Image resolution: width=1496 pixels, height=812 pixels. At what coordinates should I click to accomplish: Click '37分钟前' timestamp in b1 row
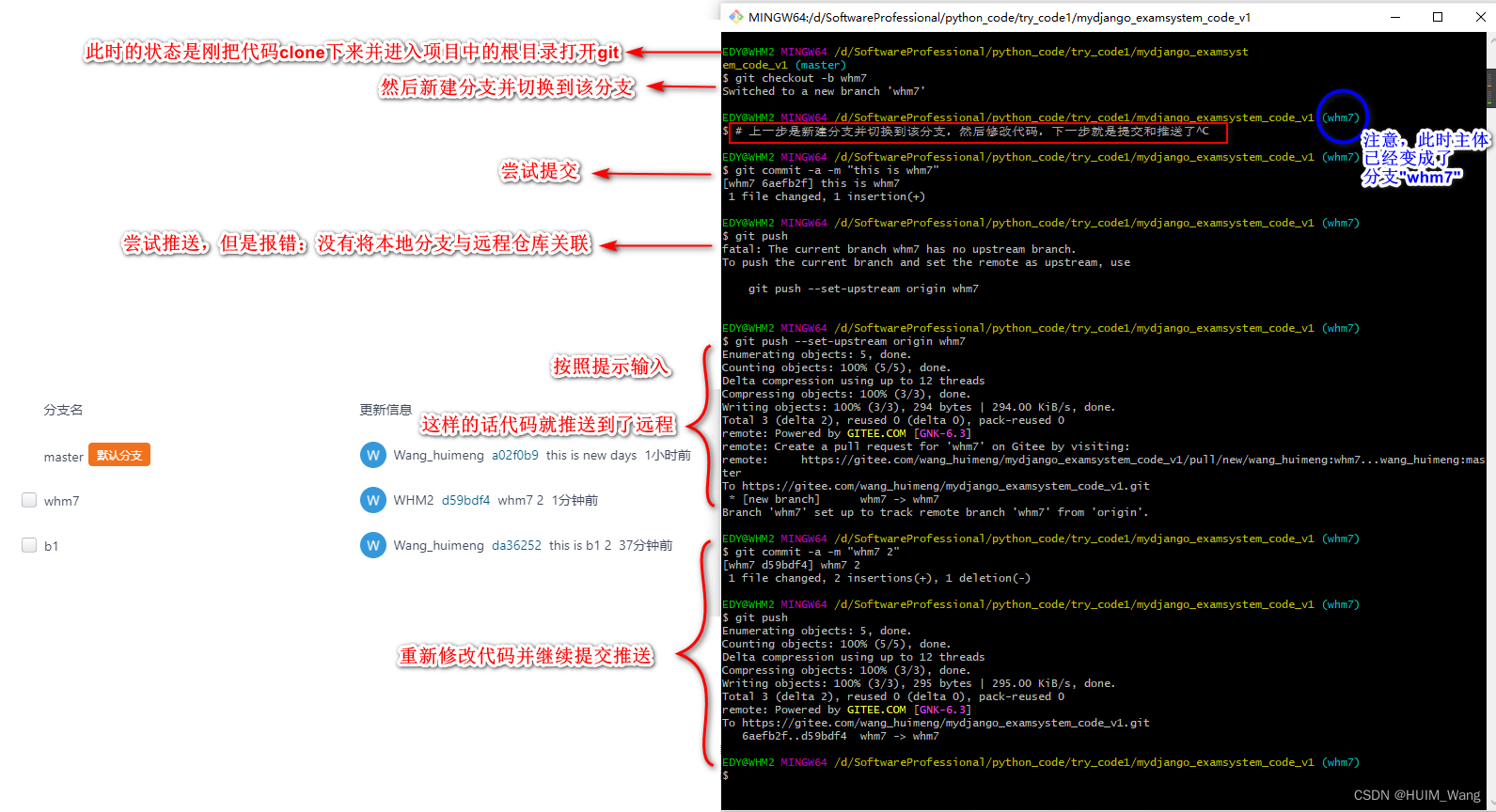click(646, 545)
